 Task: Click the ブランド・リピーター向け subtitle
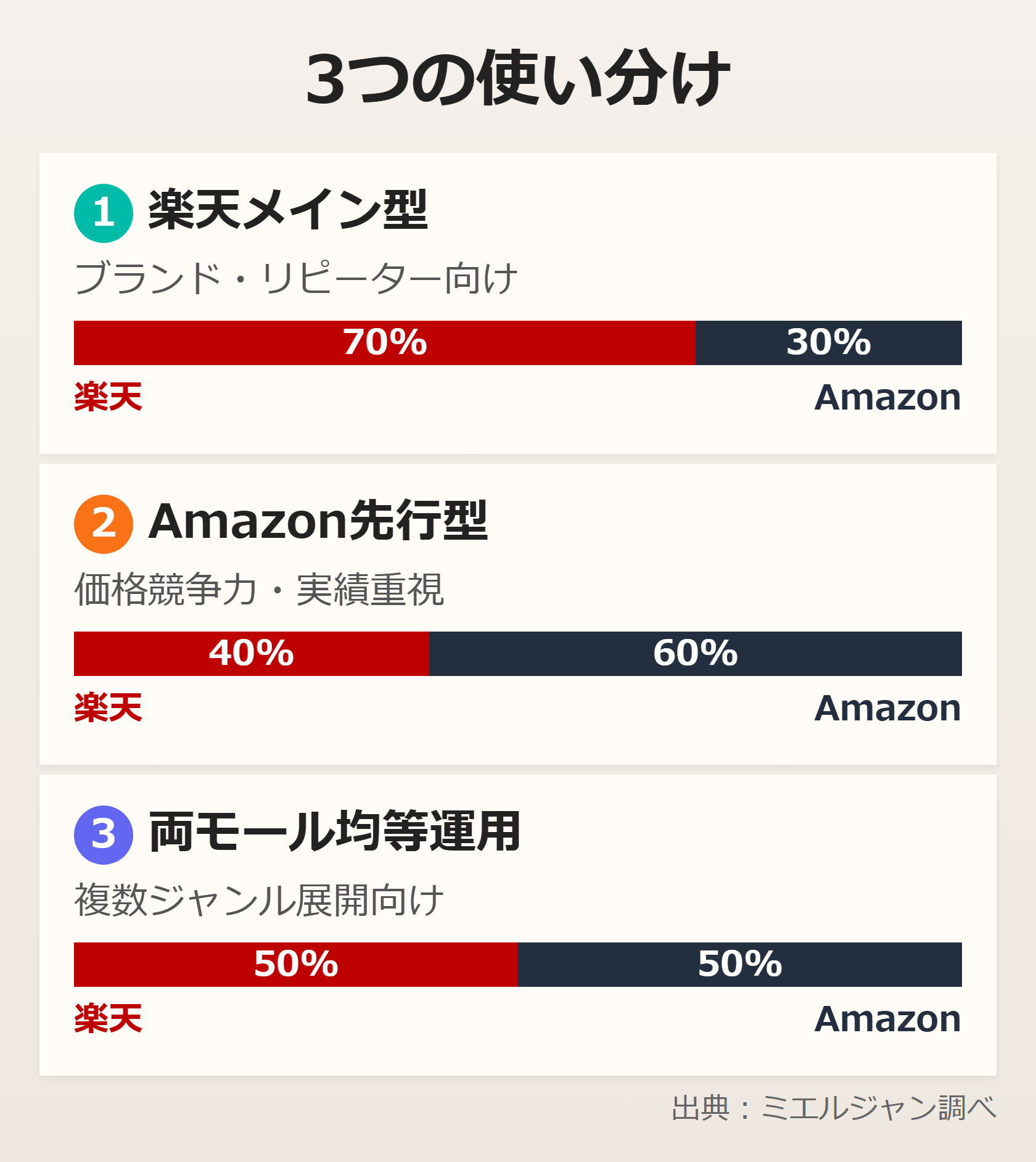coord(296,279)
